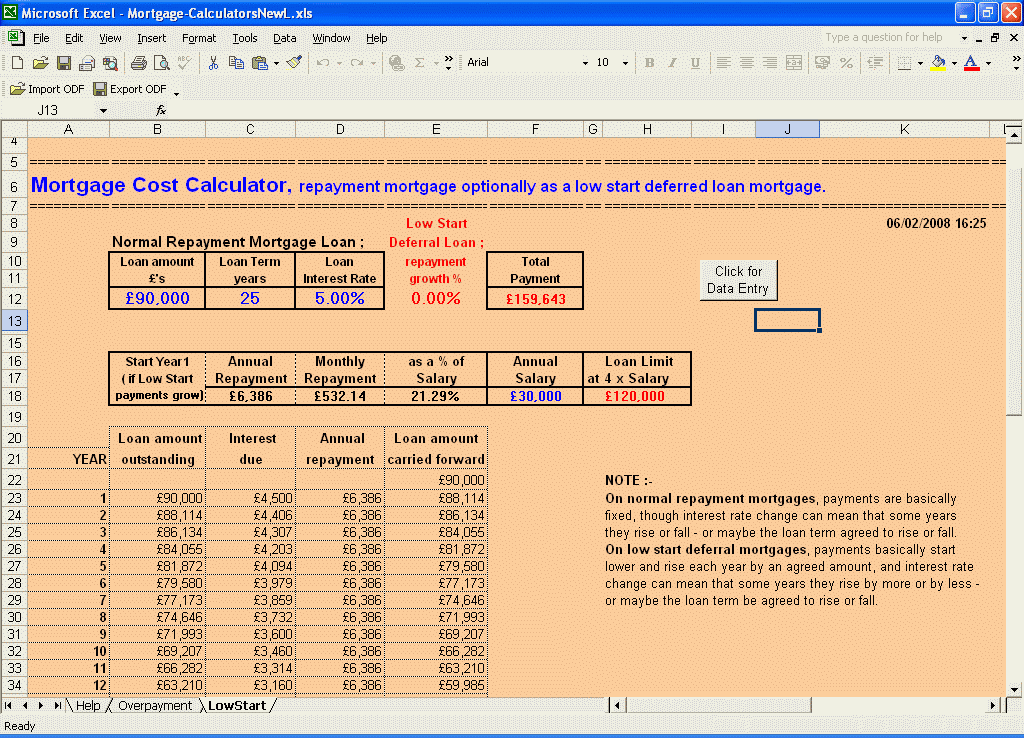
Task: Apply Currency style formatting
Action: (822, 63)
